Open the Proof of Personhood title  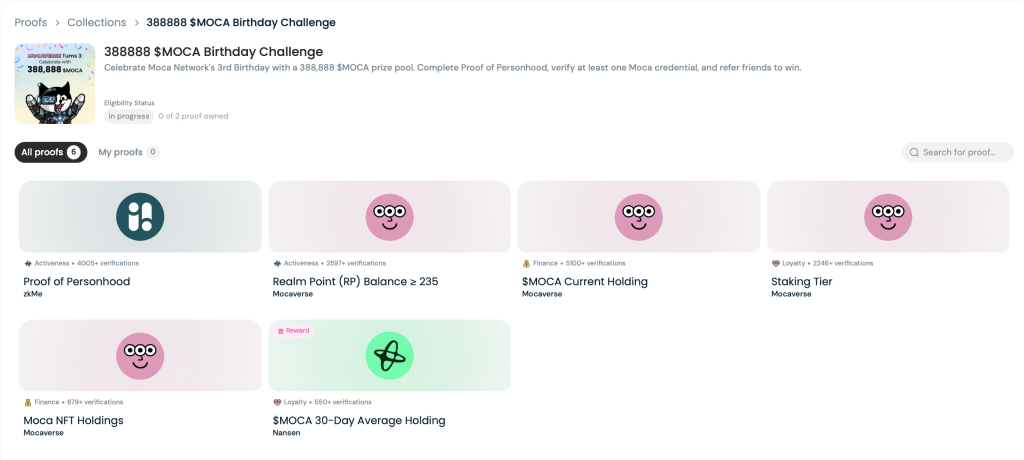pos(77,282)
